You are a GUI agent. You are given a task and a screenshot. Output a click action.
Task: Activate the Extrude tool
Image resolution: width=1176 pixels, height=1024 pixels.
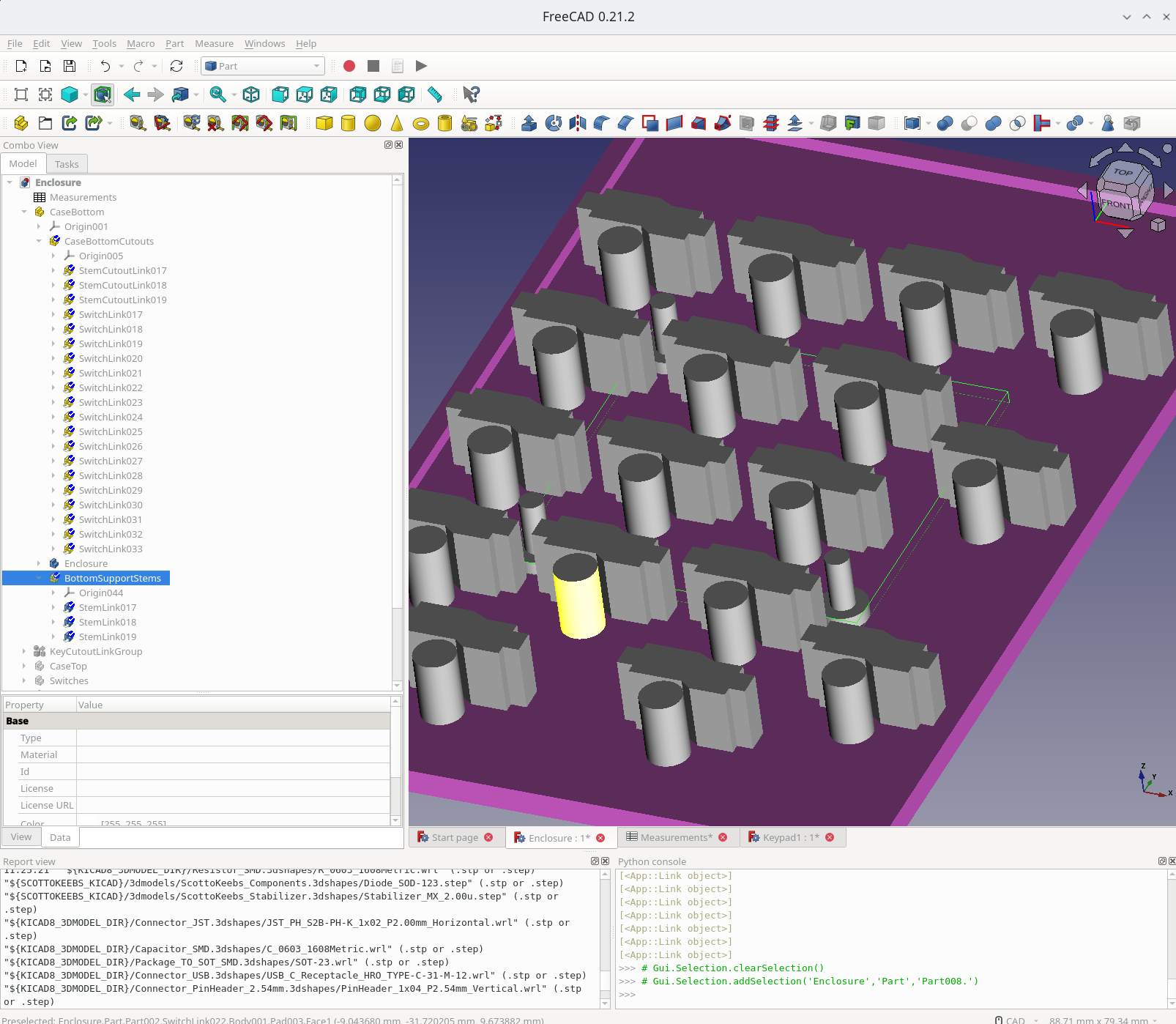coord(529,123)
